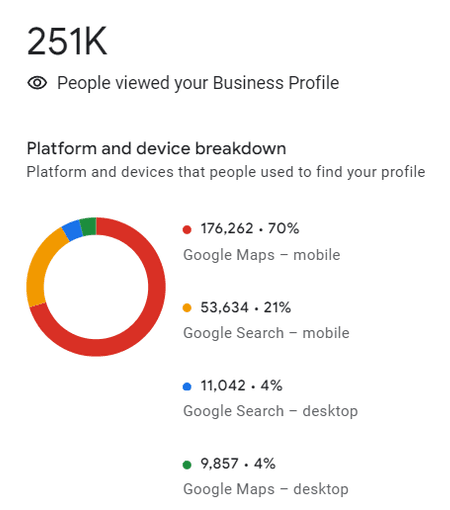The width and height of the screenshot is (450, 510).
Task: Click the 176,262 · 70% value
Action: (250, 229)
